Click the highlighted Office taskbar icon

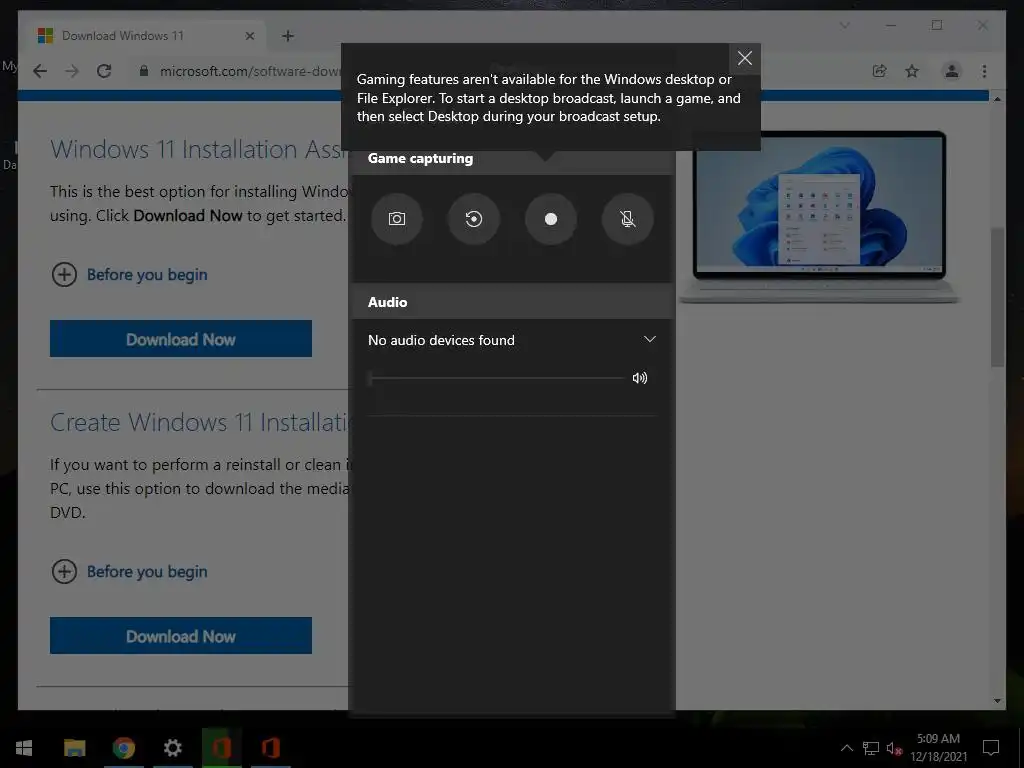tap(221, 748)
